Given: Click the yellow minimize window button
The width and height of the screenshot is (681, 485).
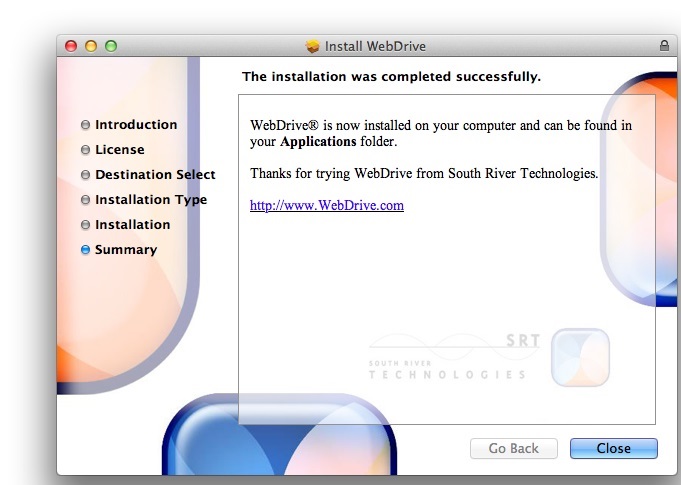Looking at the screenshot, I should [91, 46].
